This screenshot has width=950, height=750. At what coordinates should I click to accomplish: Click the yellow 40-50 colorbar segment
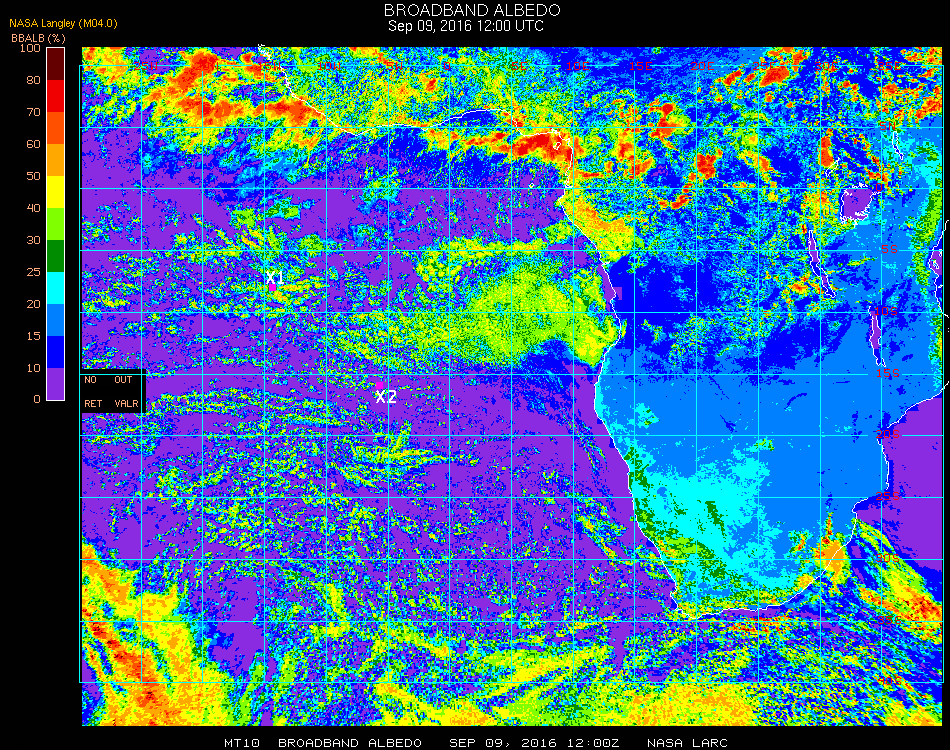click(55, 192)
